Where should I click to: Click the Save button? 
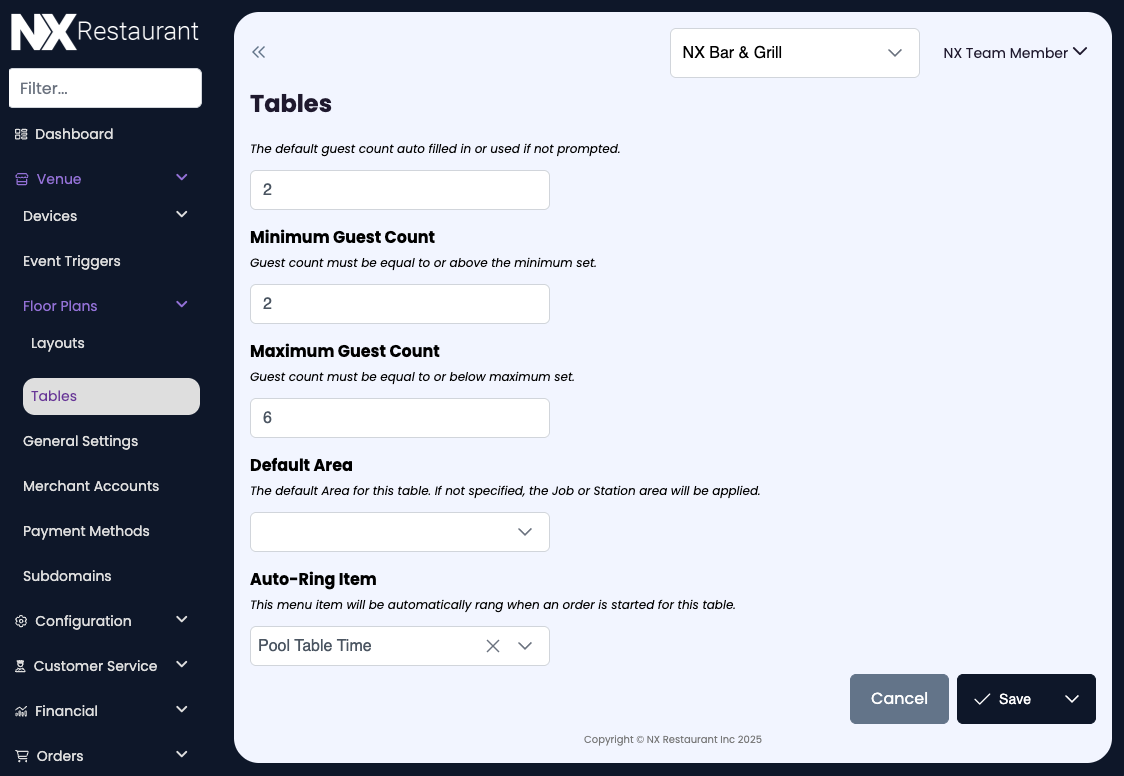pyautogui.click(x=1004, y=699)
